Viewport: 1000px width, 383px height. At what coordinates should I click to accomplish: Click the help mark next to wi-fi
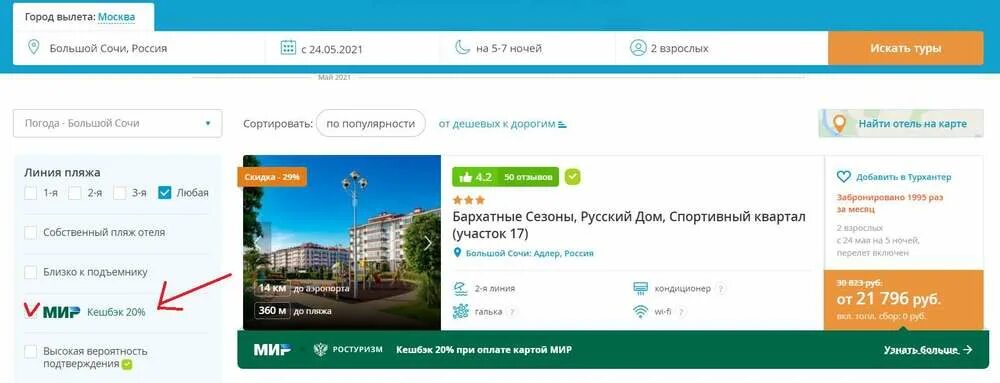pyautogui.click(x=682, y=312)
